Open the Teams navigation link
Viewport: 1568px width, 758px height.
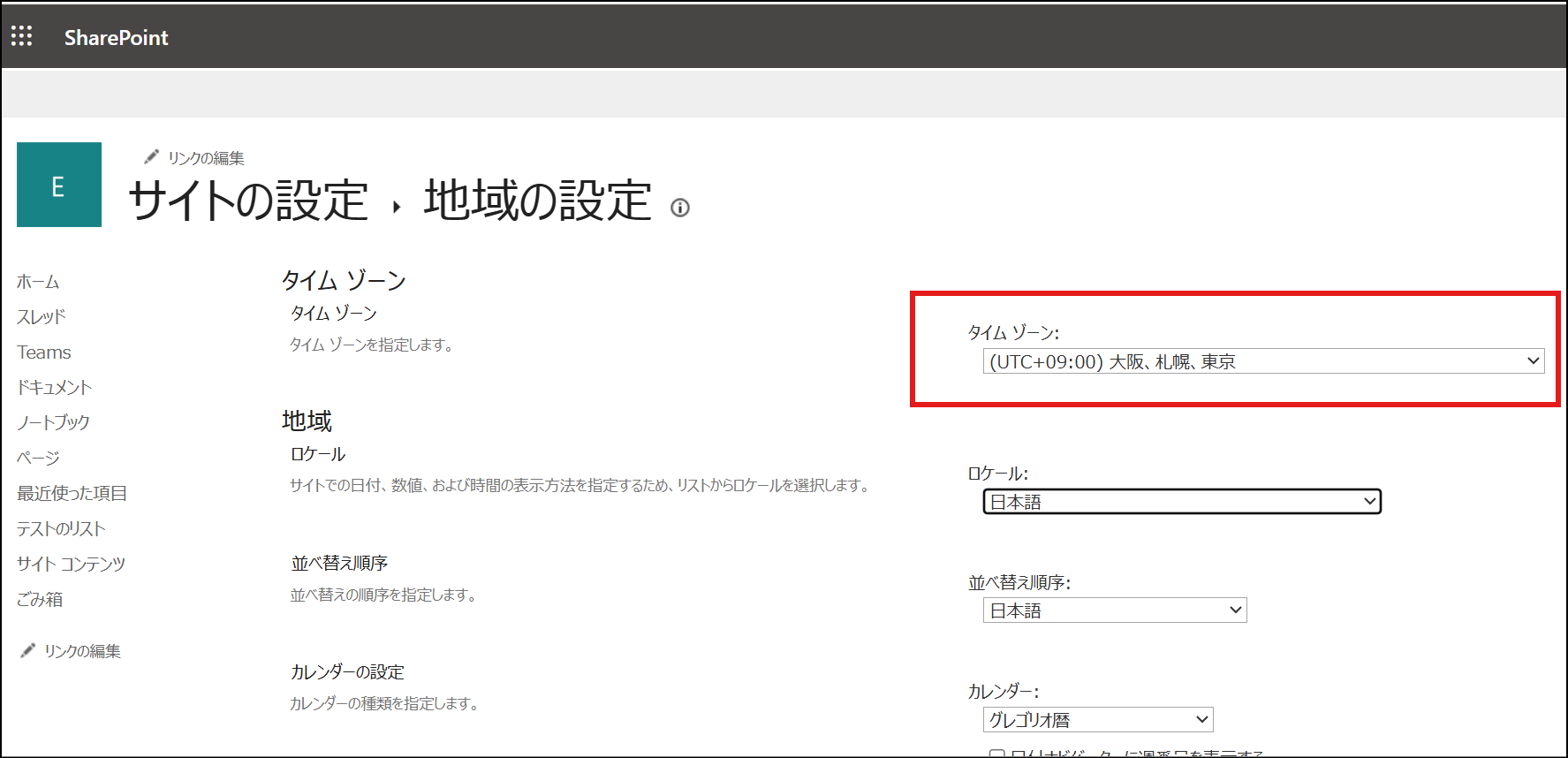click(44, 352)
